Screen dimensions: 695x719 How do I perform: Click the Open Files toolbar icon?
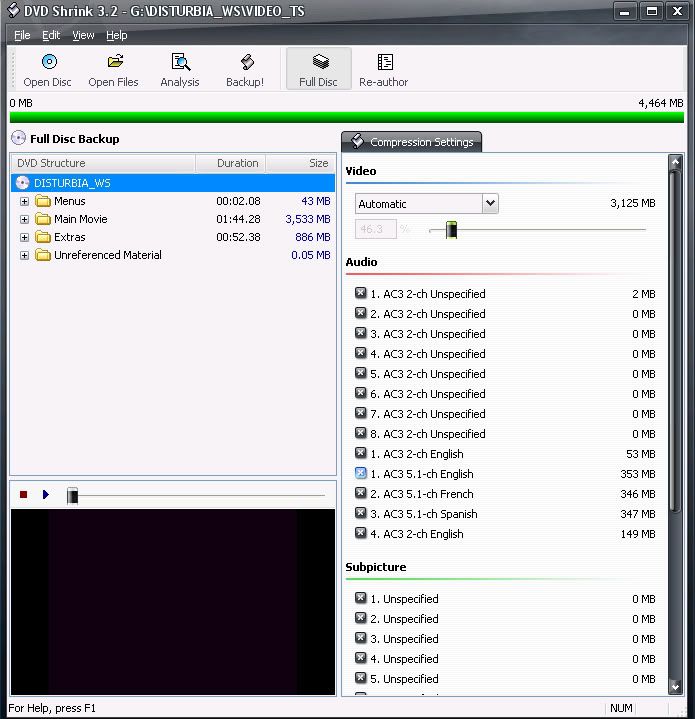pyautogui.click(x=115, y=61)
